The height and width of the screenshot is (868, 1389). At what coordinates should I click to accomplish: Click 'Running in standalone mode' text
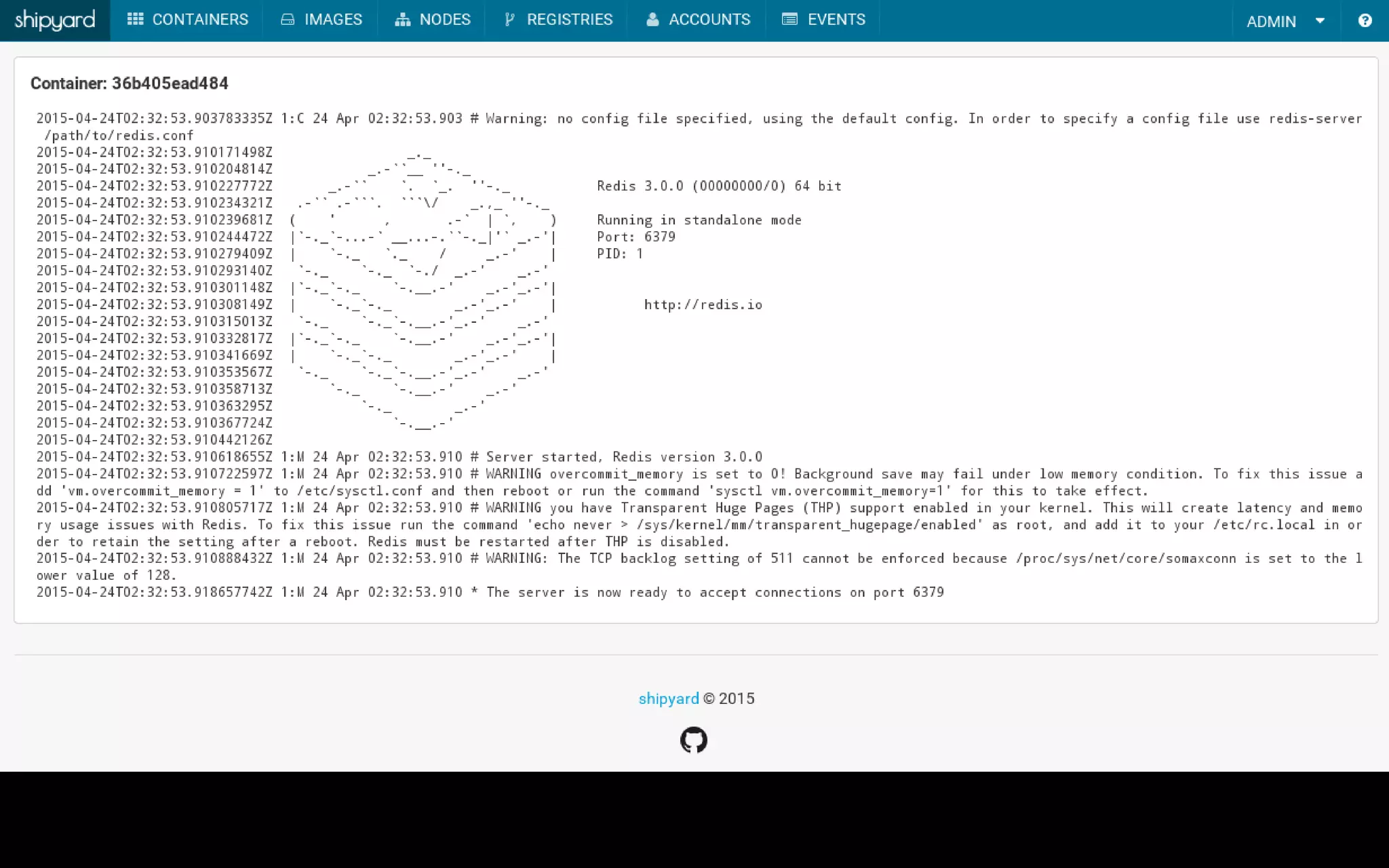699,220
